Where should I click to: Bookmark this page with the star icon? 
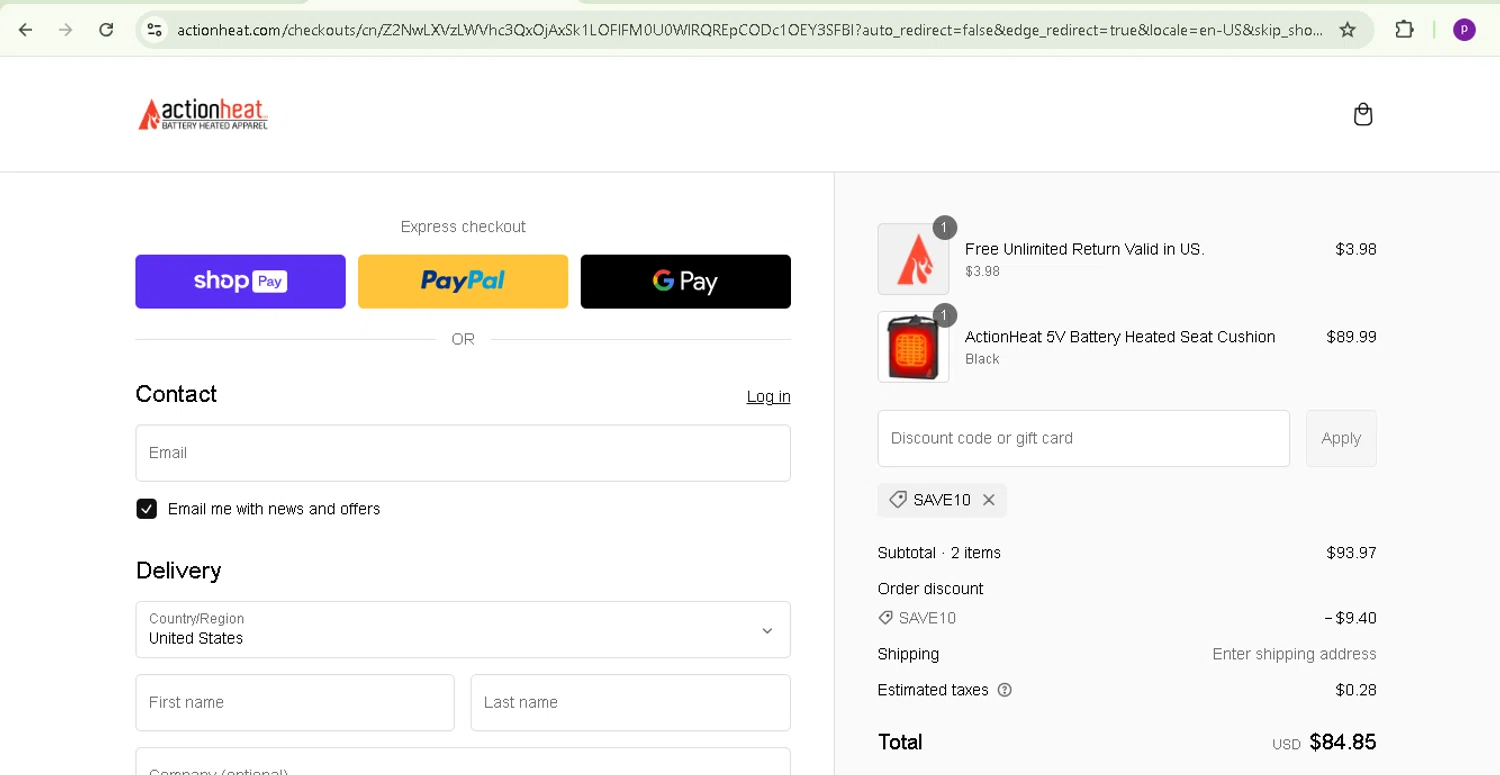coord(1348,30)
